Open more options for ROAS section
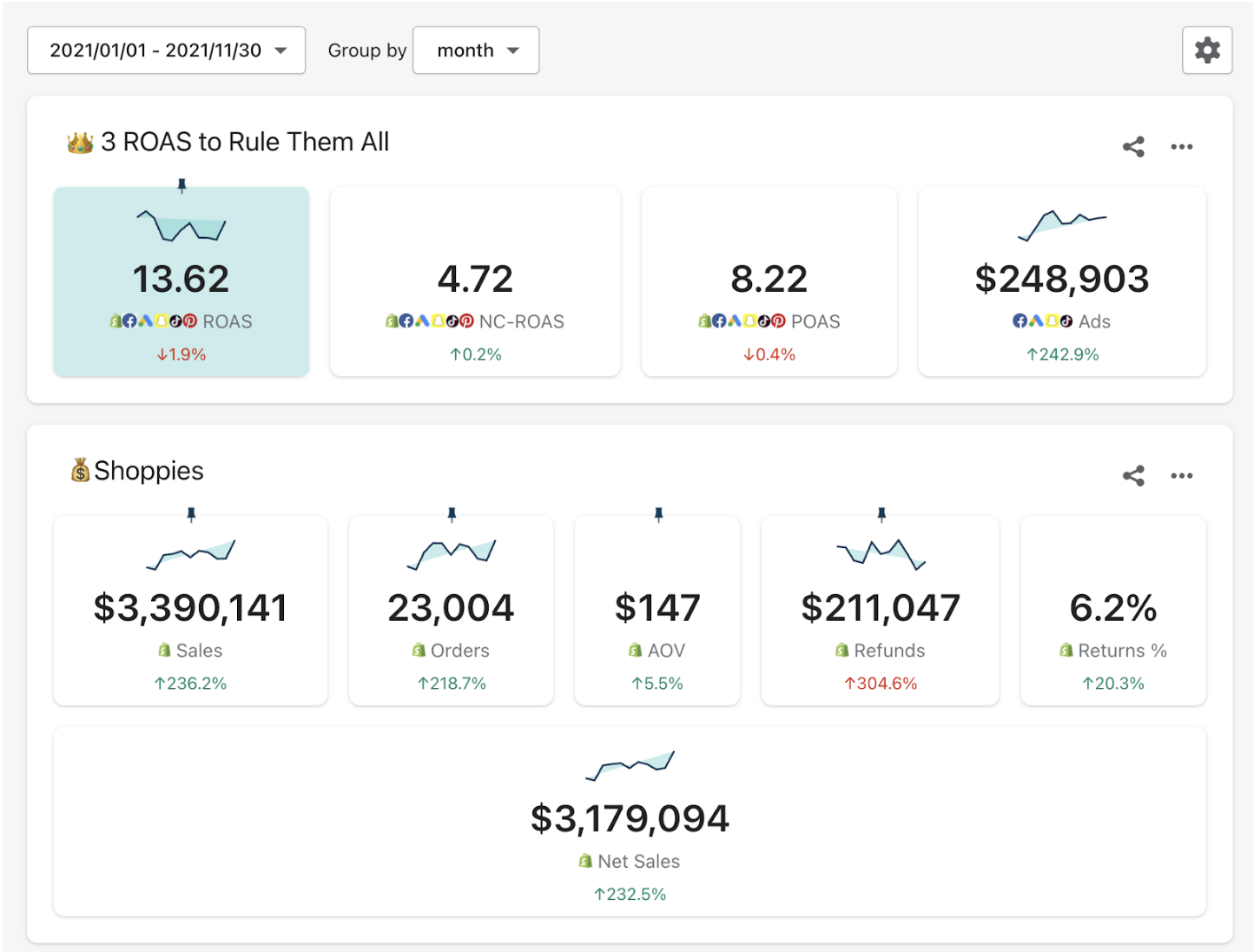The width and height of the screenshot is (1254, 952). (x=1181, y=147)
